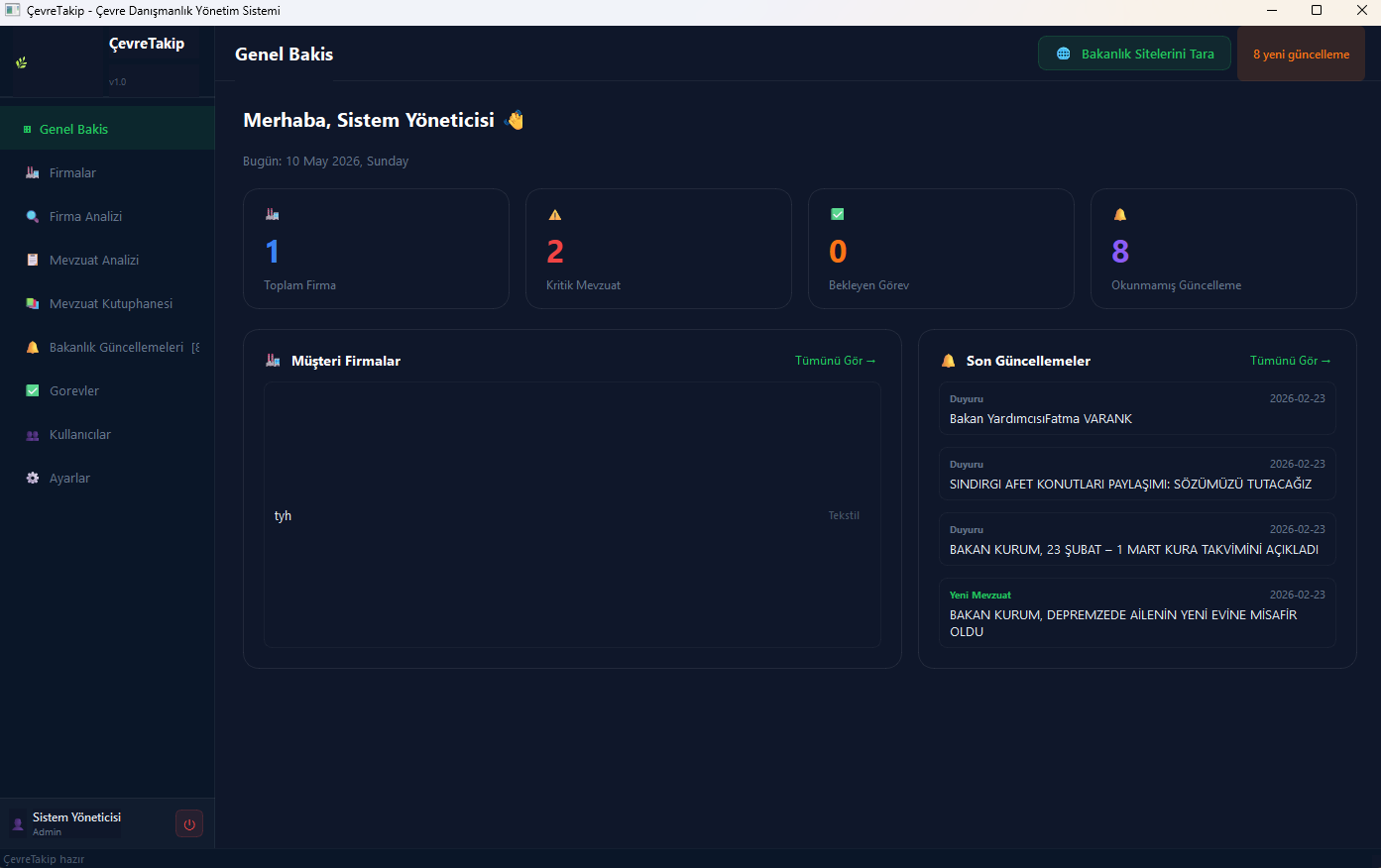The image size is (1381, 868).
Task: Open the Bakan Yardımcısı Fatma VARANK announcement
Action: (1137, 409)
